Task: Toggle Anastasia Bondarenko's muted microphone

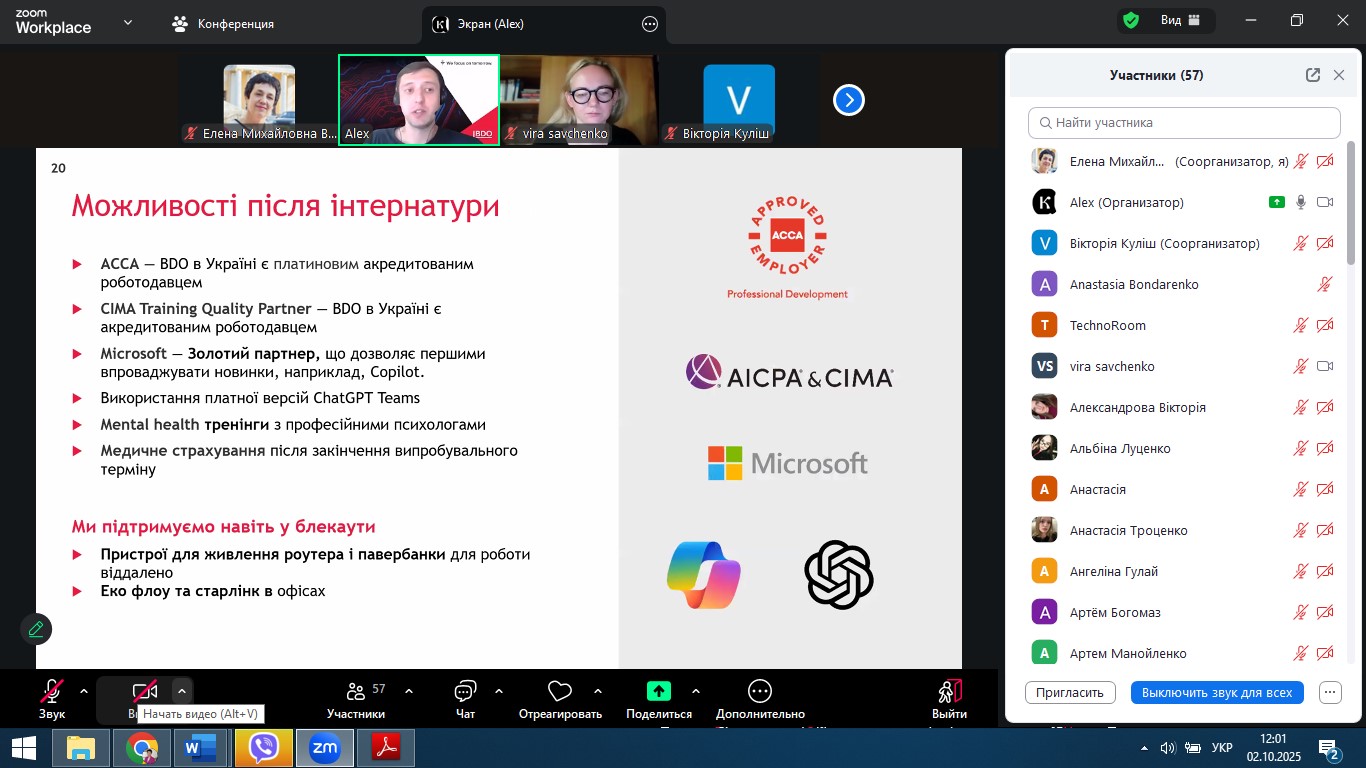Action: tap(1325, 285)
